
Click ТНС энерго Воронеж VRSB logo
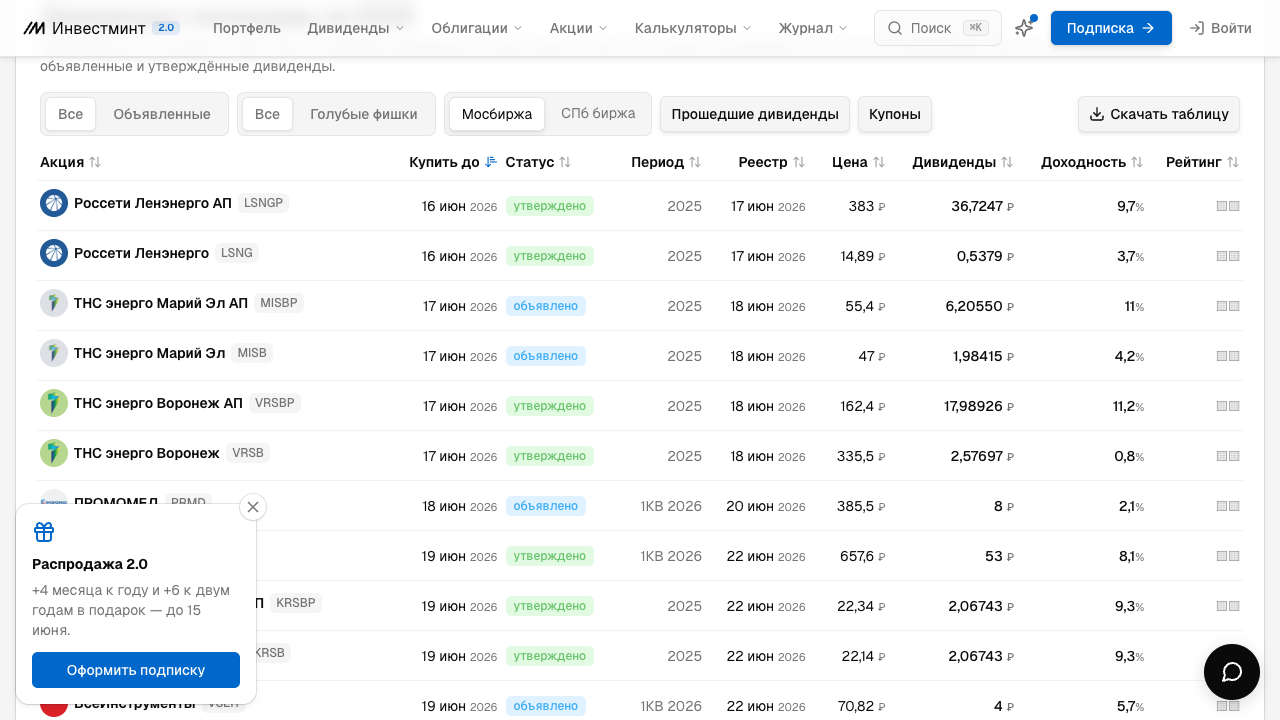[x=54, y=453]
